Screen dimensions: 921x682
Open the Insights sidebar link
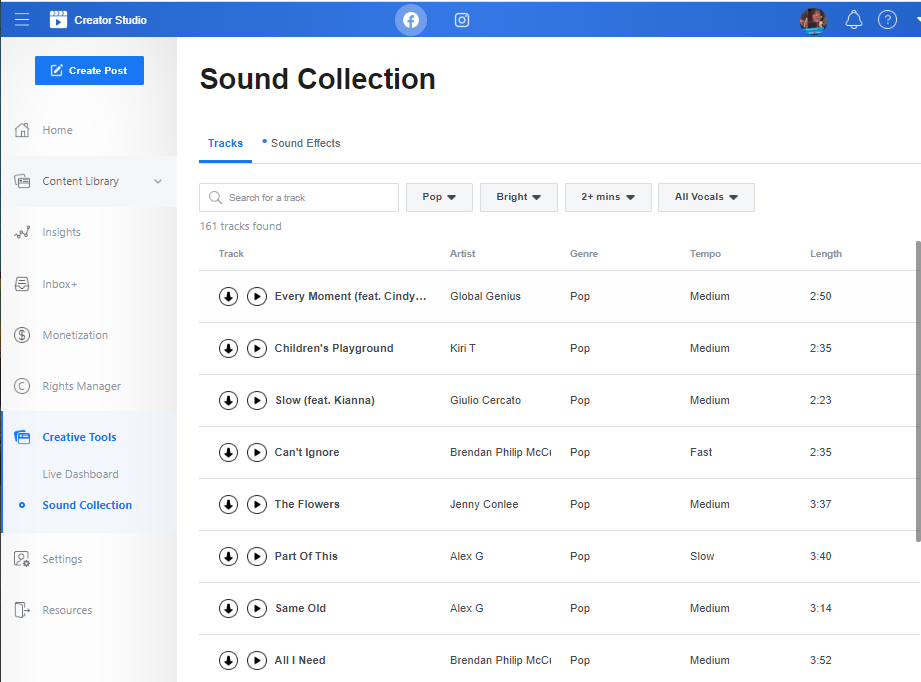(x=62, y=233)
